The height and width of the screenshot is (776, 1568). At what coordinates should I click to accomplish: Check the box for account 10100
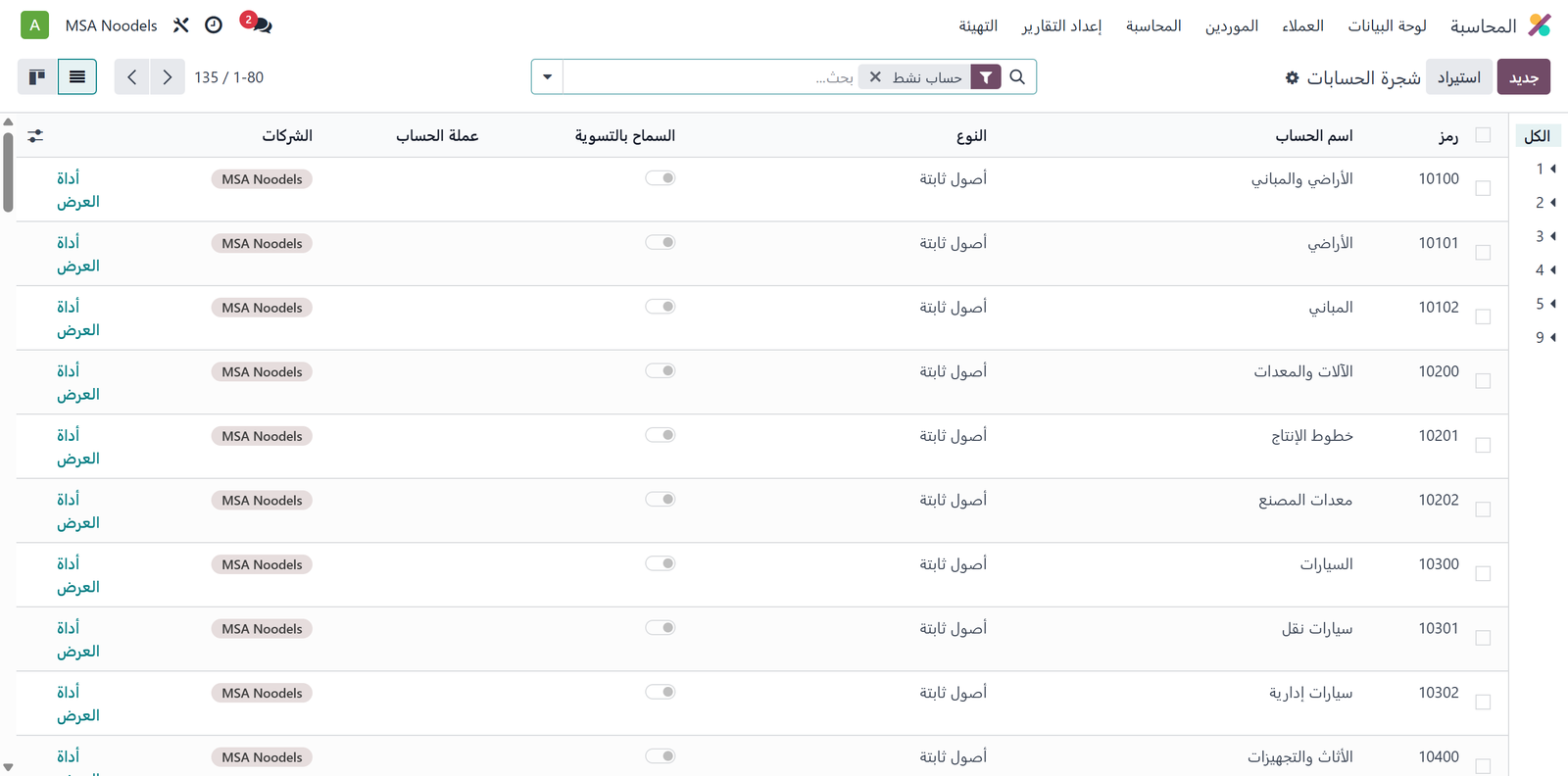coord(1483,188)
